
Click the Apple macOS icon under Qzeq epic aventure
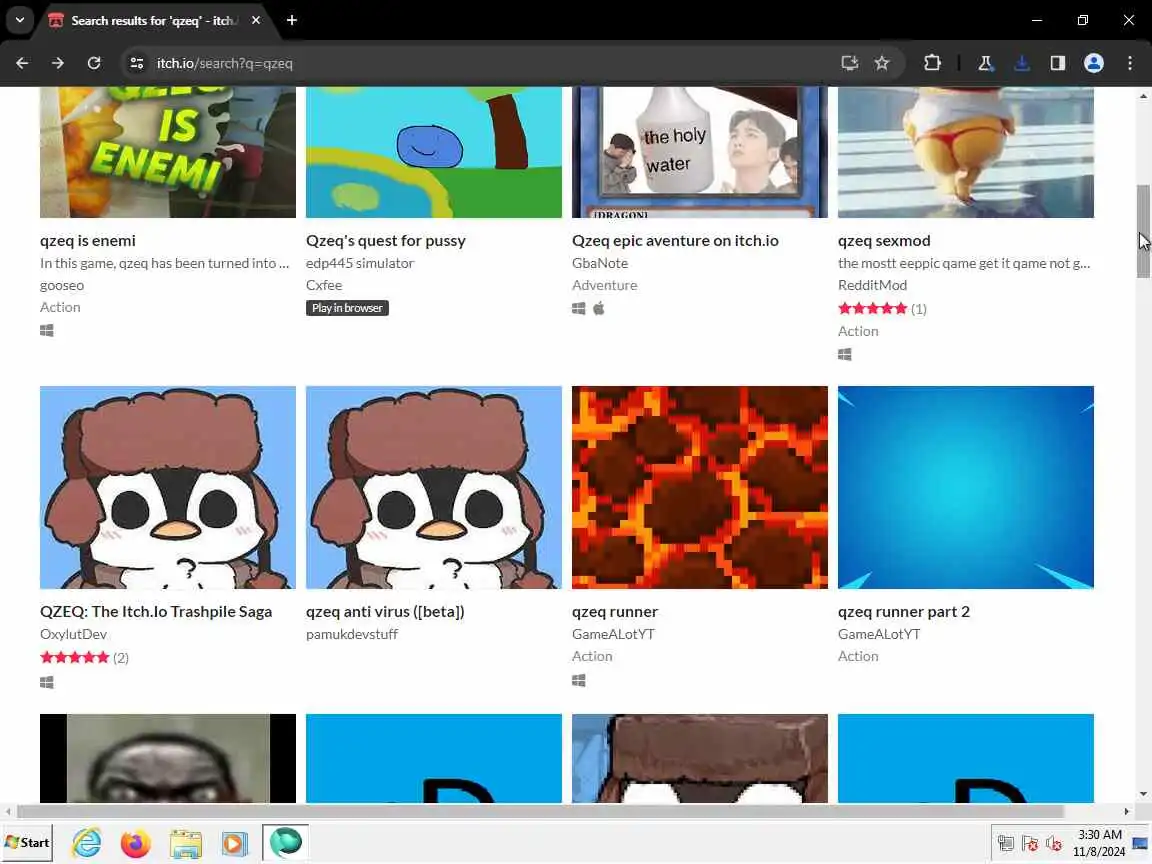click(x=599, y=309)
